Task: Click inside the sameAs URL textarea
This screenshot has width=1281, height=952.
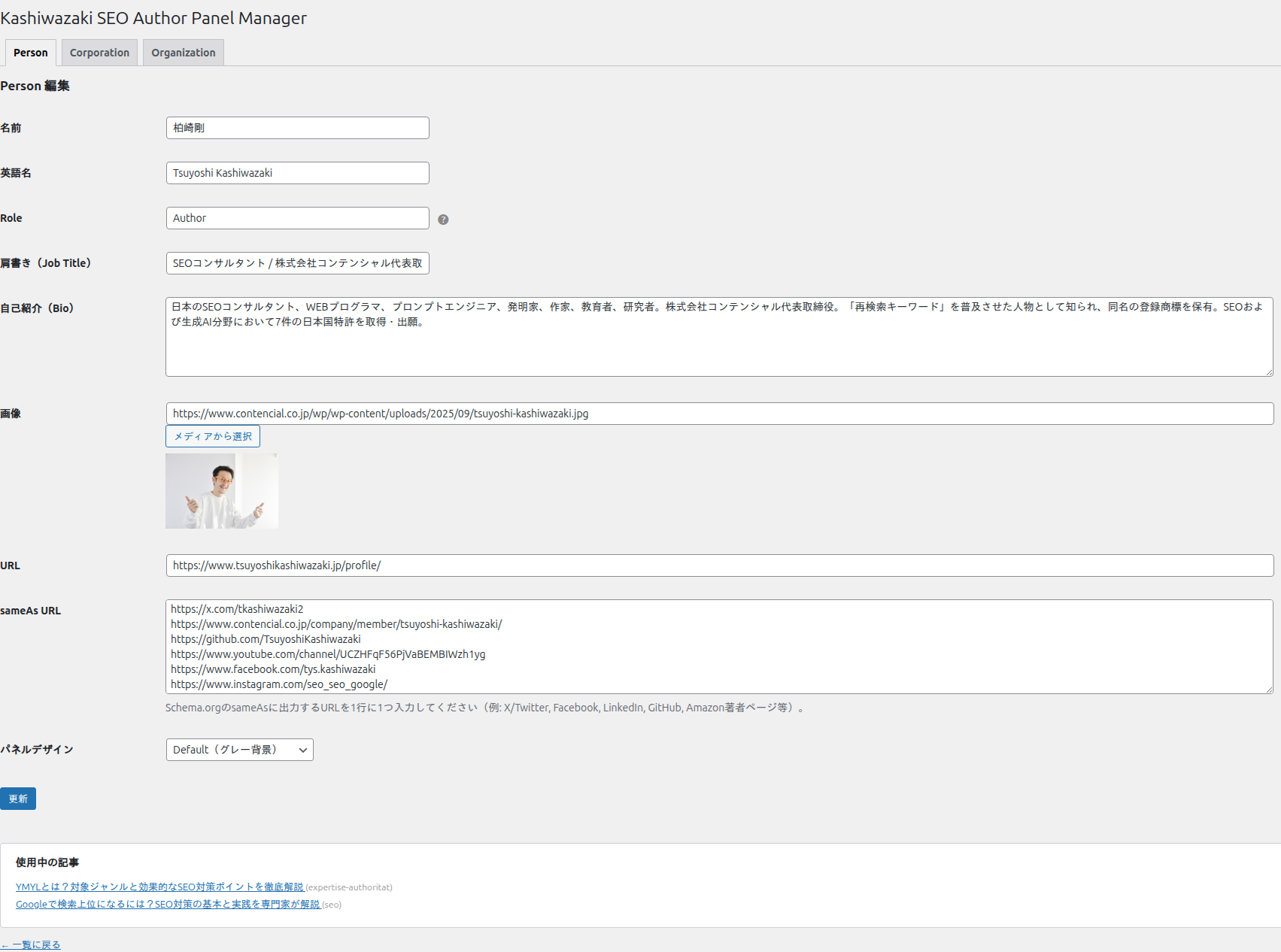Action: [718, 647]
